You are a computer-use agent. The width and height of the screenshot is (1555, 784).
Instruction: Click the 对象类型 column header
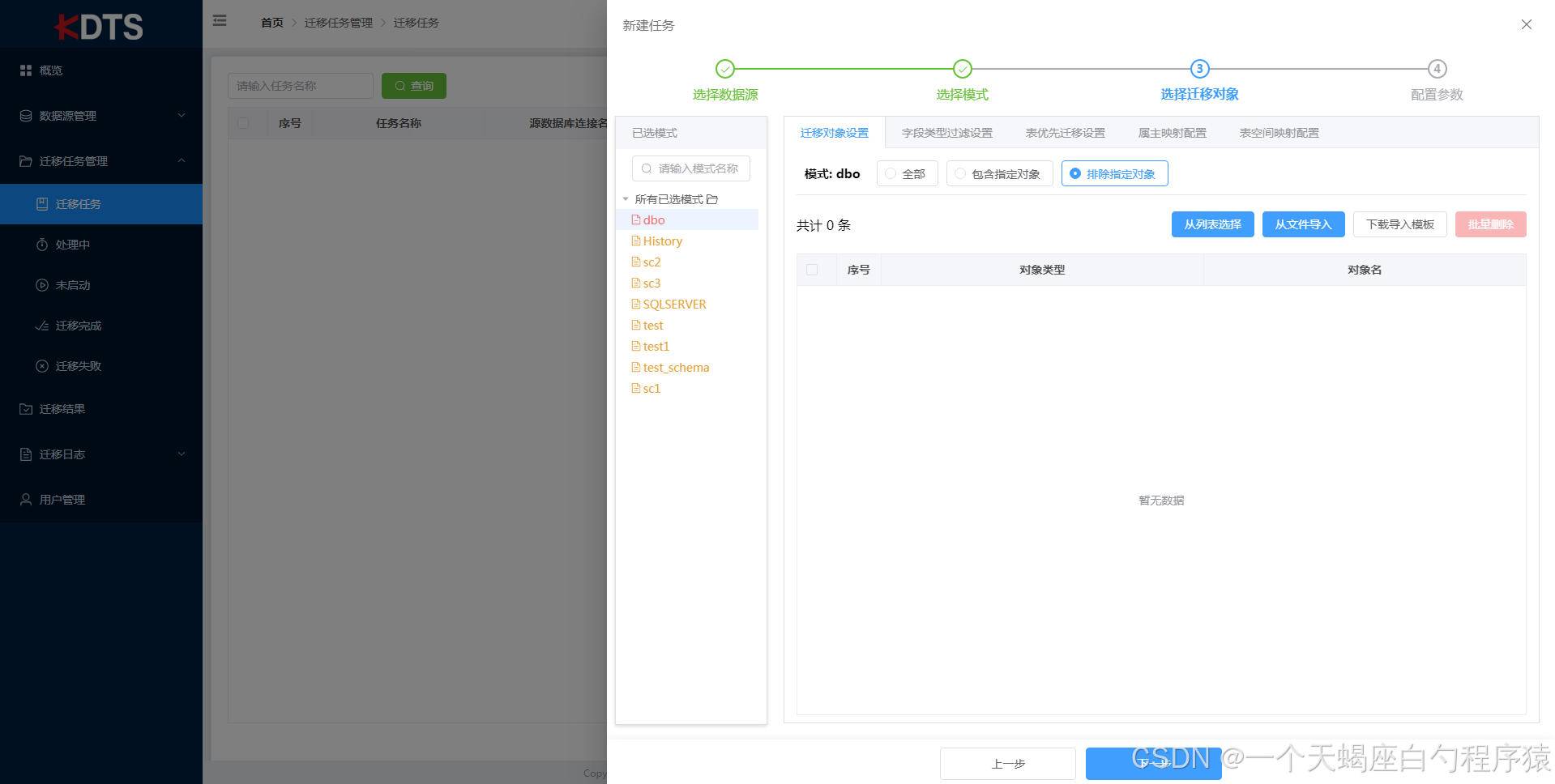[x=1042, y=270]
